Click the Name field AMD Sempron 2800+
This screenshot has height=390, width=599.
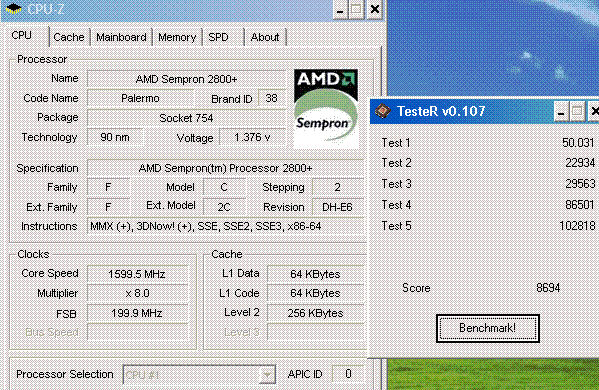click(186, 79)
